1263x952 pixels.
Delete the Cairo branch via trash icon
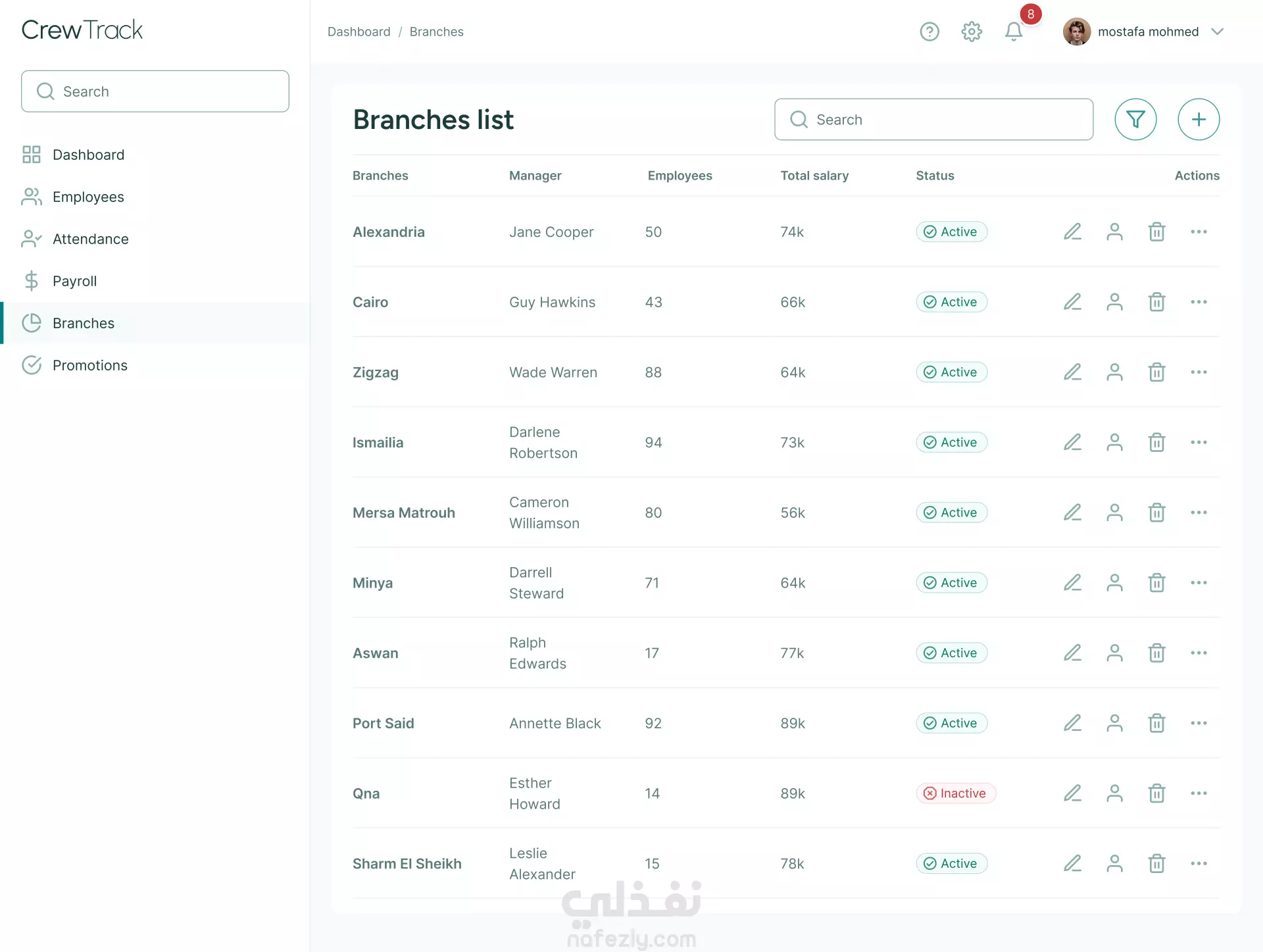[1156, 302]
